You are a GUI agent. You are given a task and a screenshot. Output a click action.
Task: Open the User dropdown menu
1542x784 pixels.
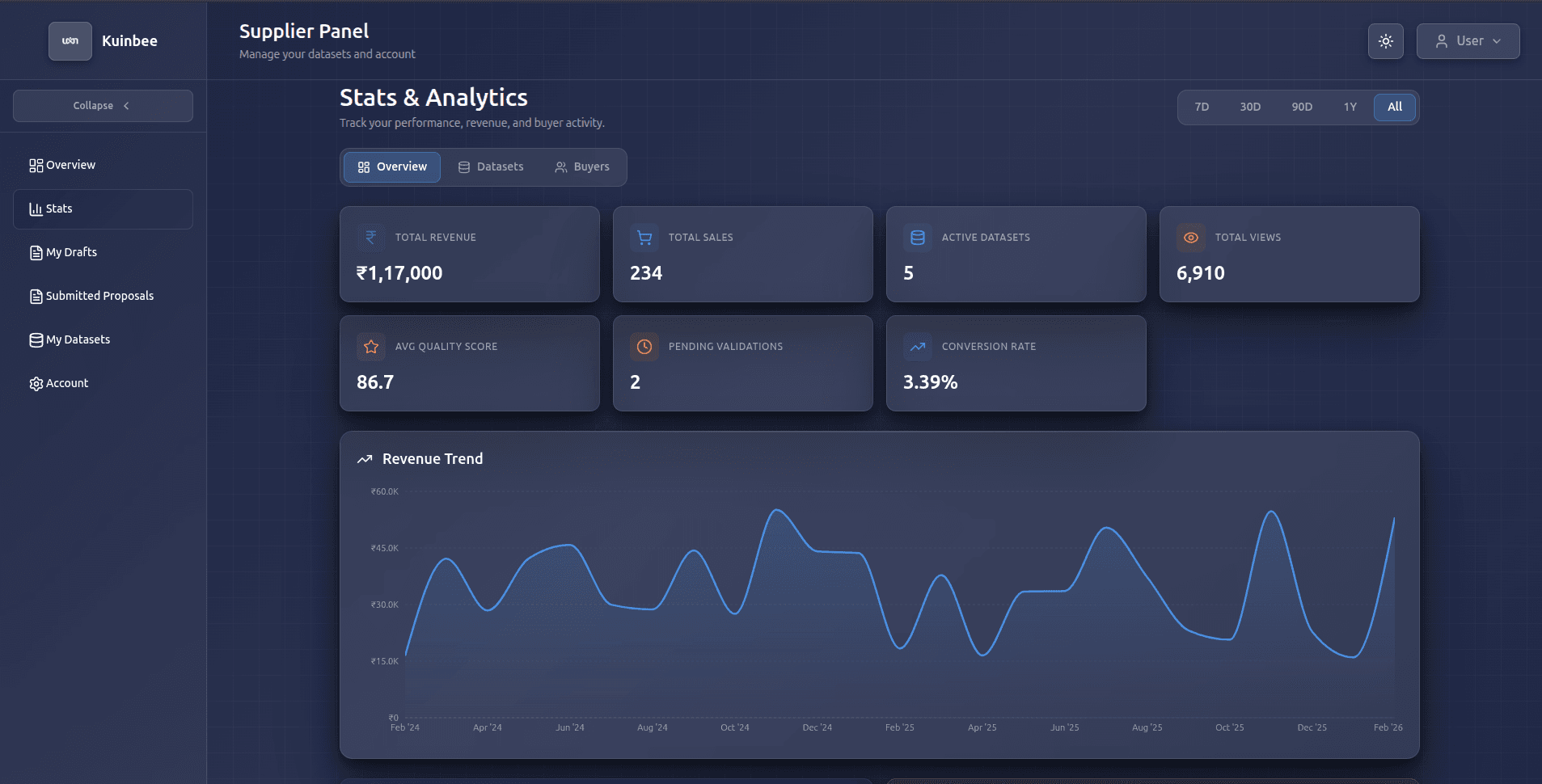point(1467,40)
